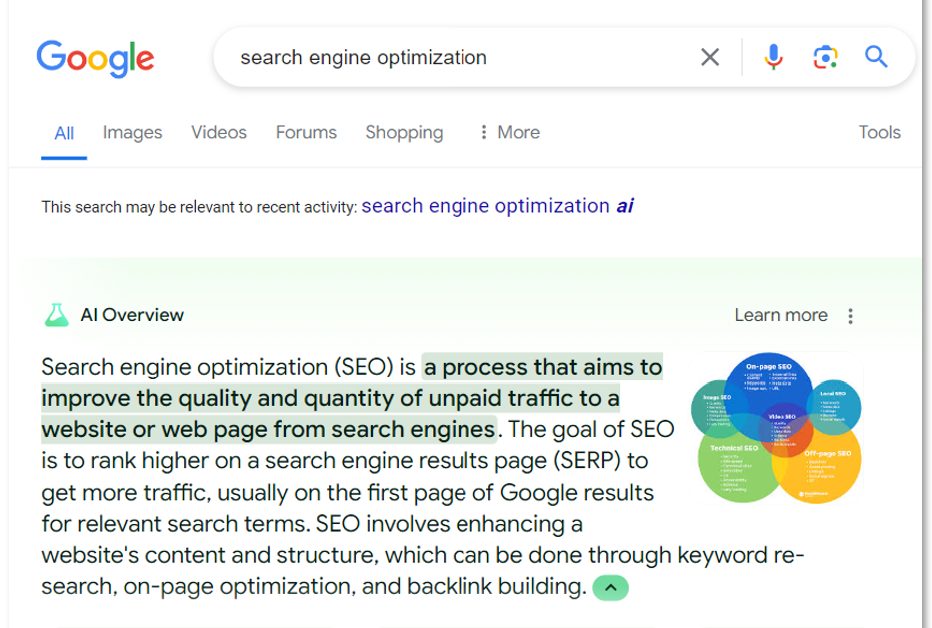Image resolution: width=932 pixels, height=628 pixels.
Task: Switch to the Videos tab
Action: click(x=219, y=132)
